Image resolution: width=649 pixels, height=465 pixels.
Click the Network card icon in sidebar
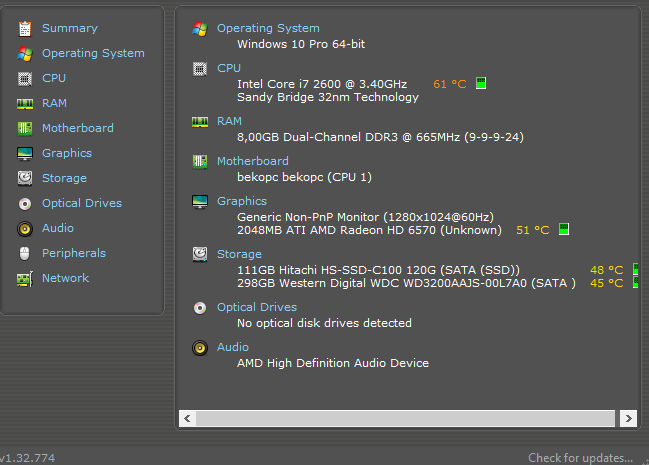[x=25, y=279]
